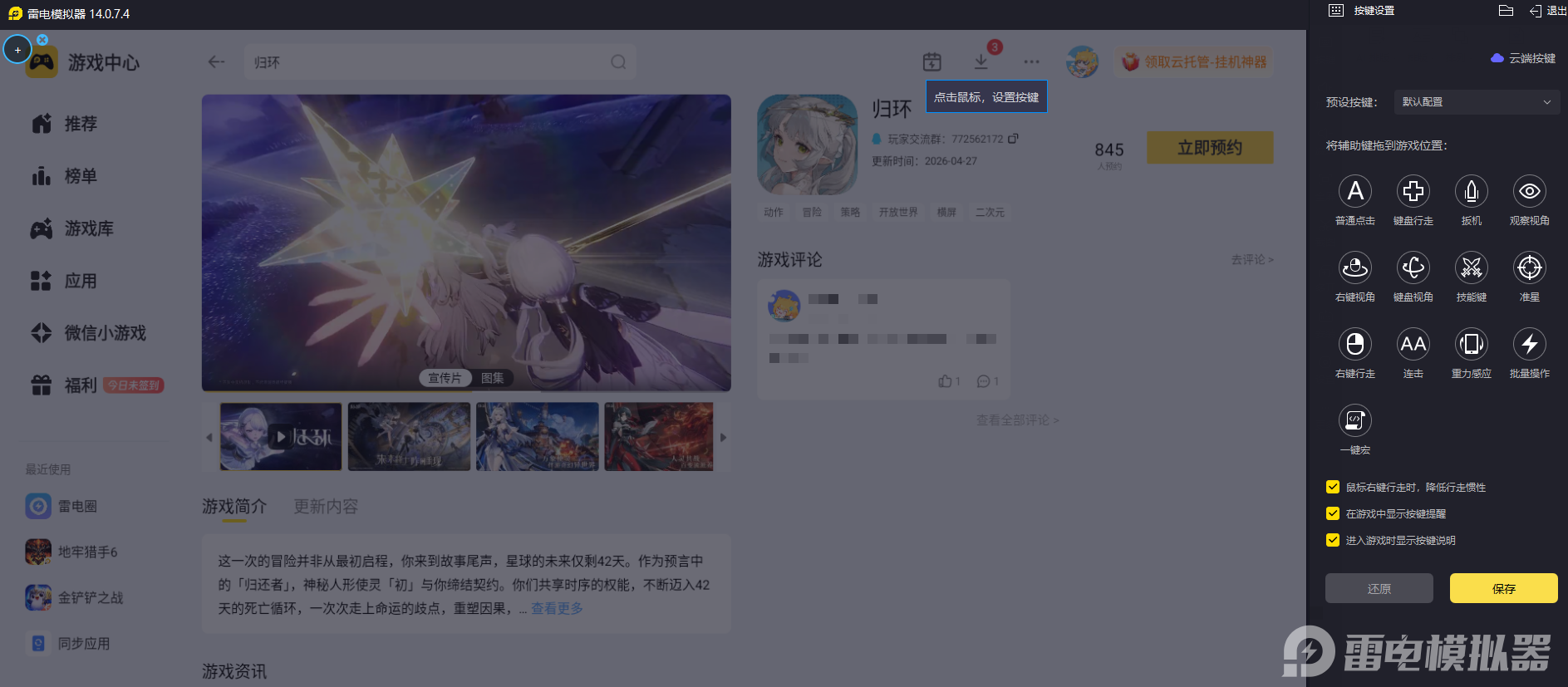The height and width of the screenshot is (687, 1568).
Task: Click the 还原 restore button
Action: coord(1379,588)
